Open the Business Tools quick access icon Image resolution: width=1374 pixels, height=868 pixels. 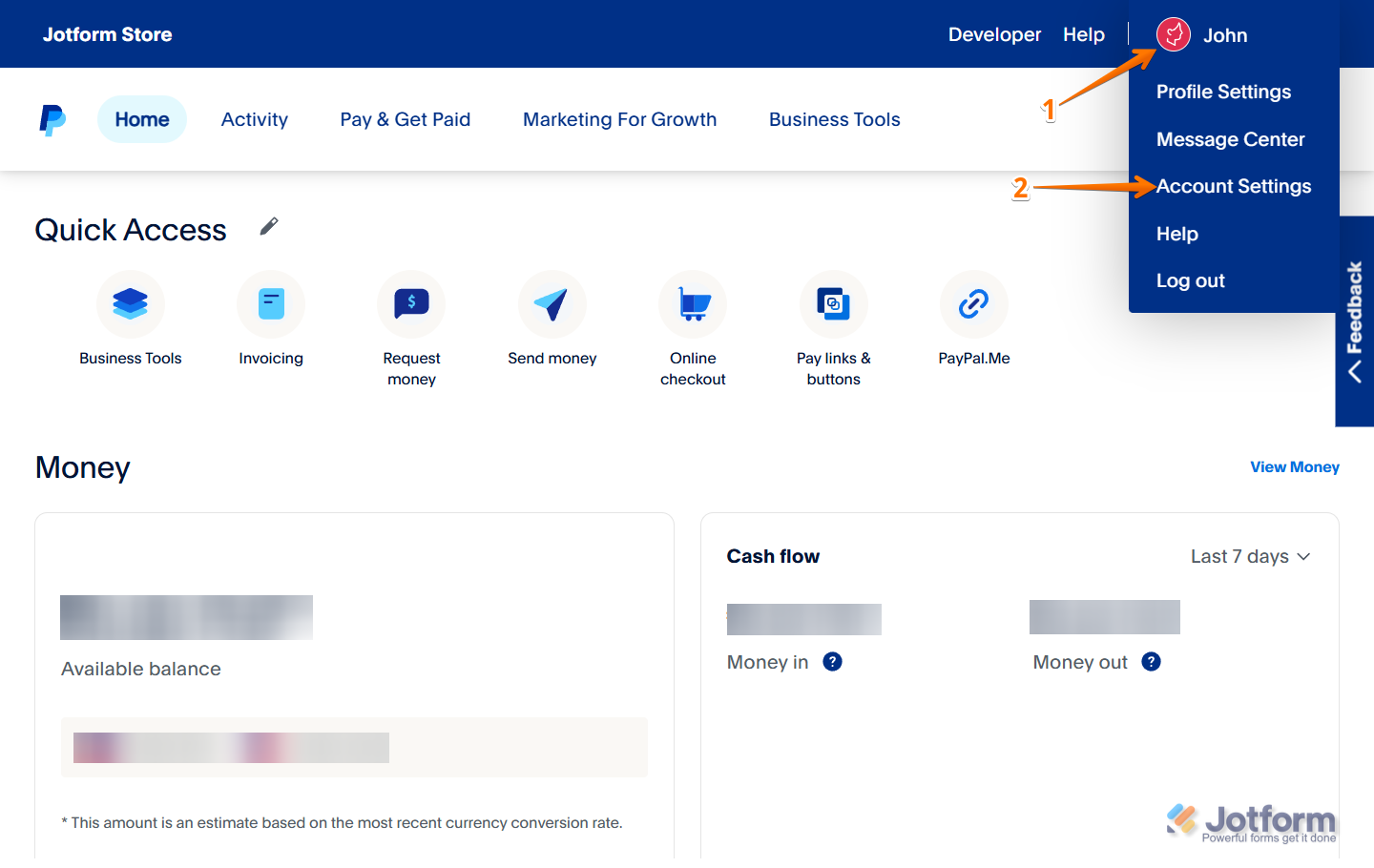coord(130,303)
